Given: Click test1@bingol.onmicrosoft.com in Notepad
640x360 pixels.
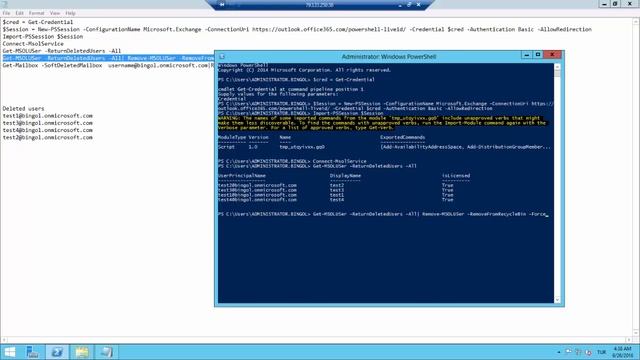Looking at the screenshot, I should pos(47,116).
